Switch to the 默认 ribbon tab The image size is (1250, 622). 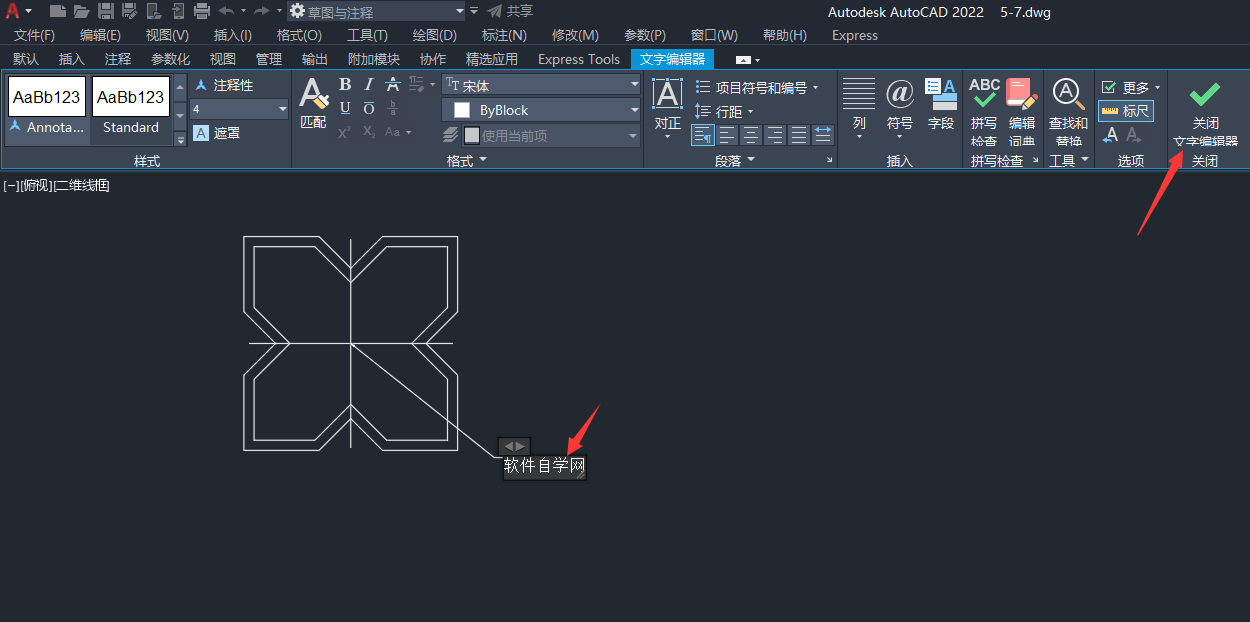pos(26,59)
